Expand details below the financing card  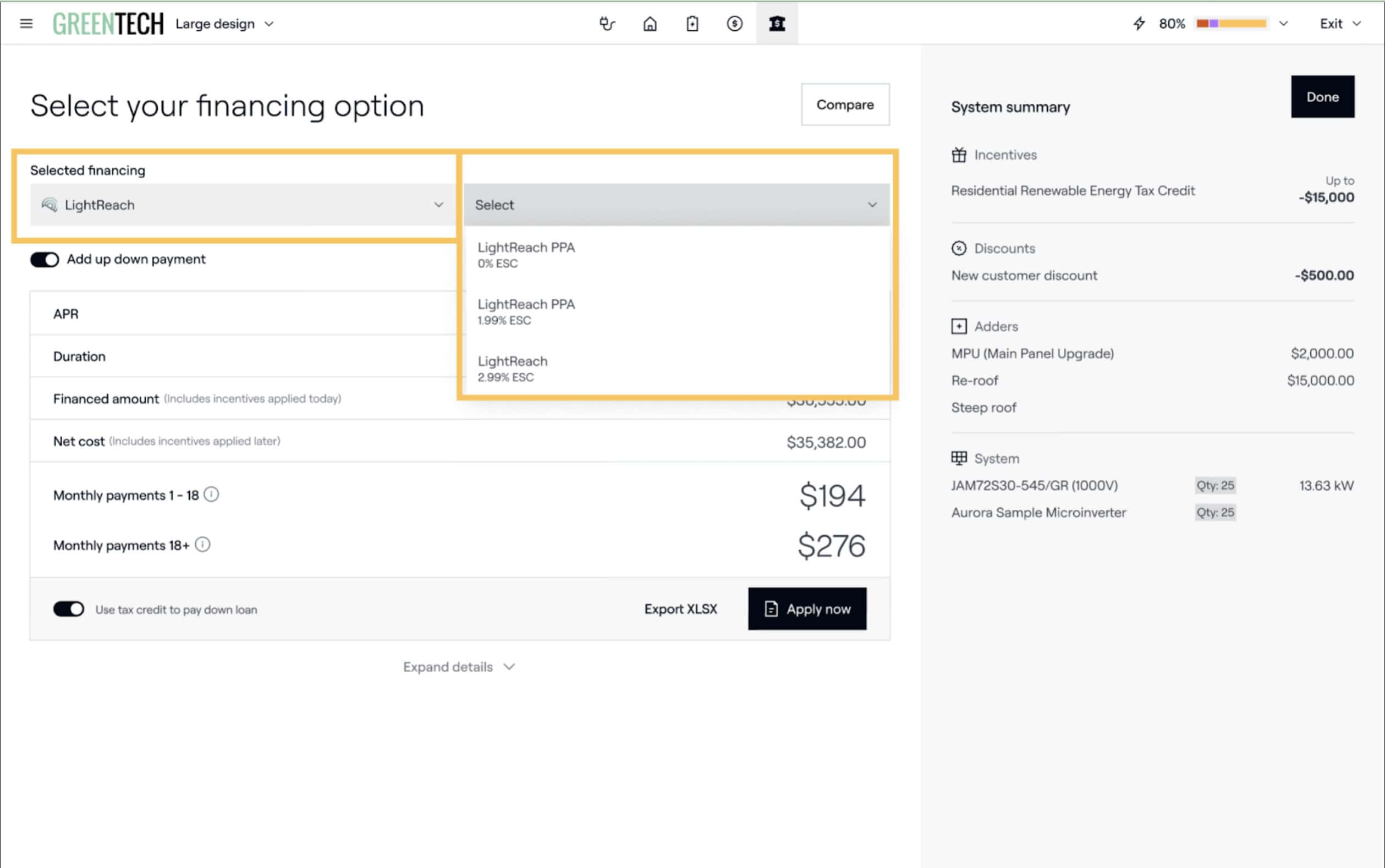(x=458, y=667)
